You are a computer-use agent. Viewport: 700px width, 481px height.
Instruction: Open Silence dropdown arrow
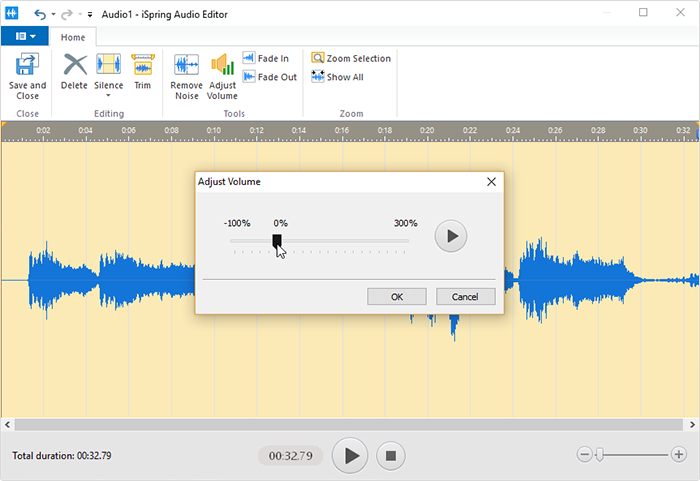pyautogui.click(x=108, y=96)
